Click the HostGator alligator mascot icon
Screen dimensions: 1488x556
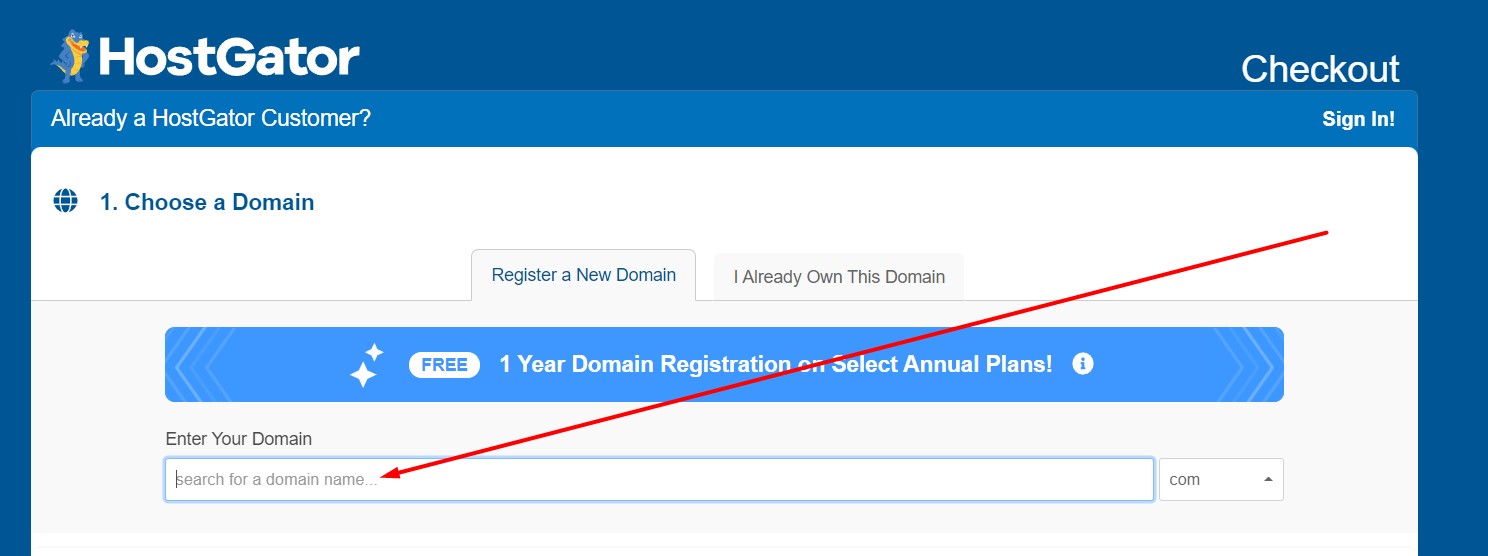(x=71, y=56)
